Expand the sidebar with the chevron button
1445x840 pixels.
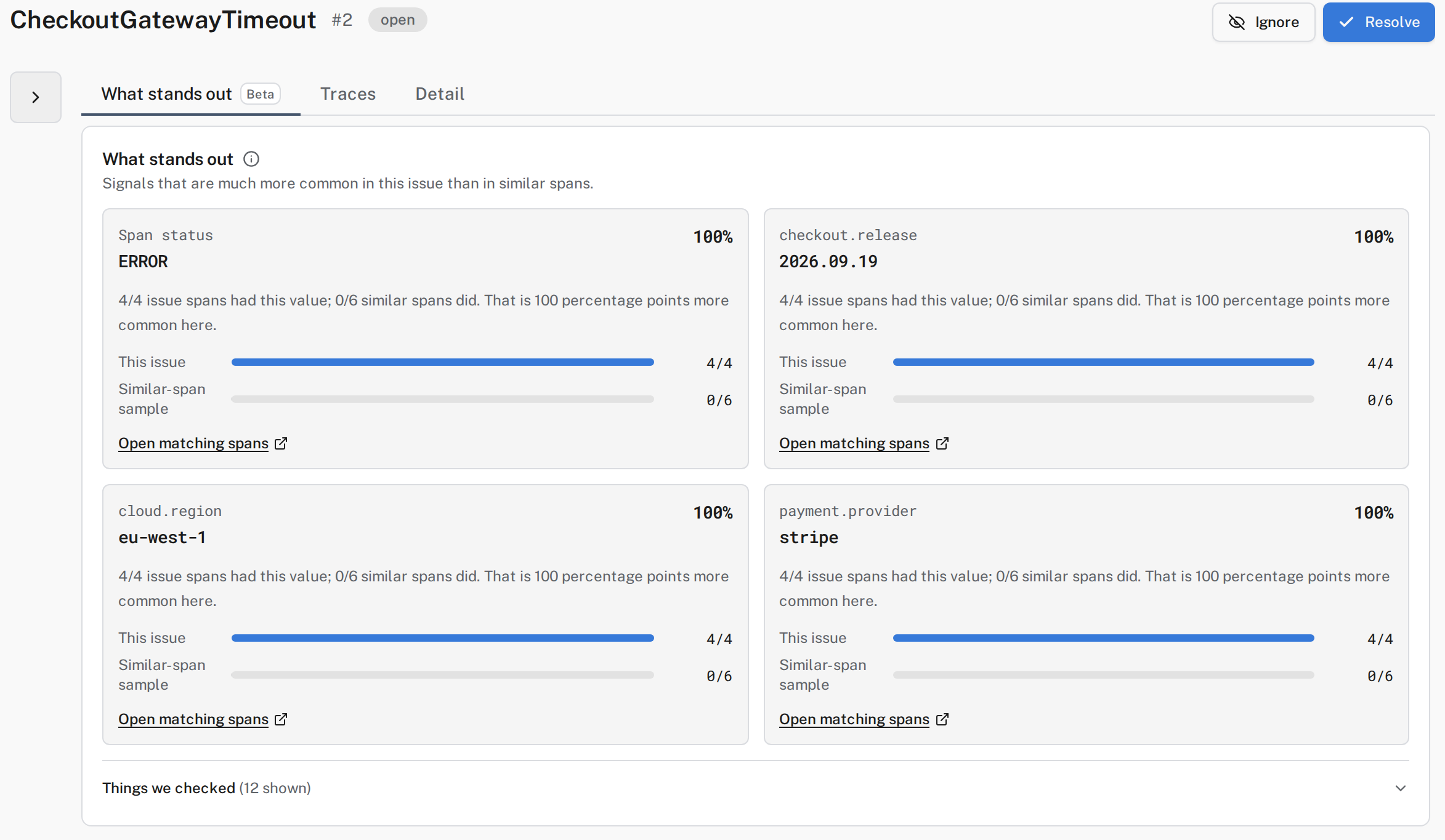pos(36,97)
